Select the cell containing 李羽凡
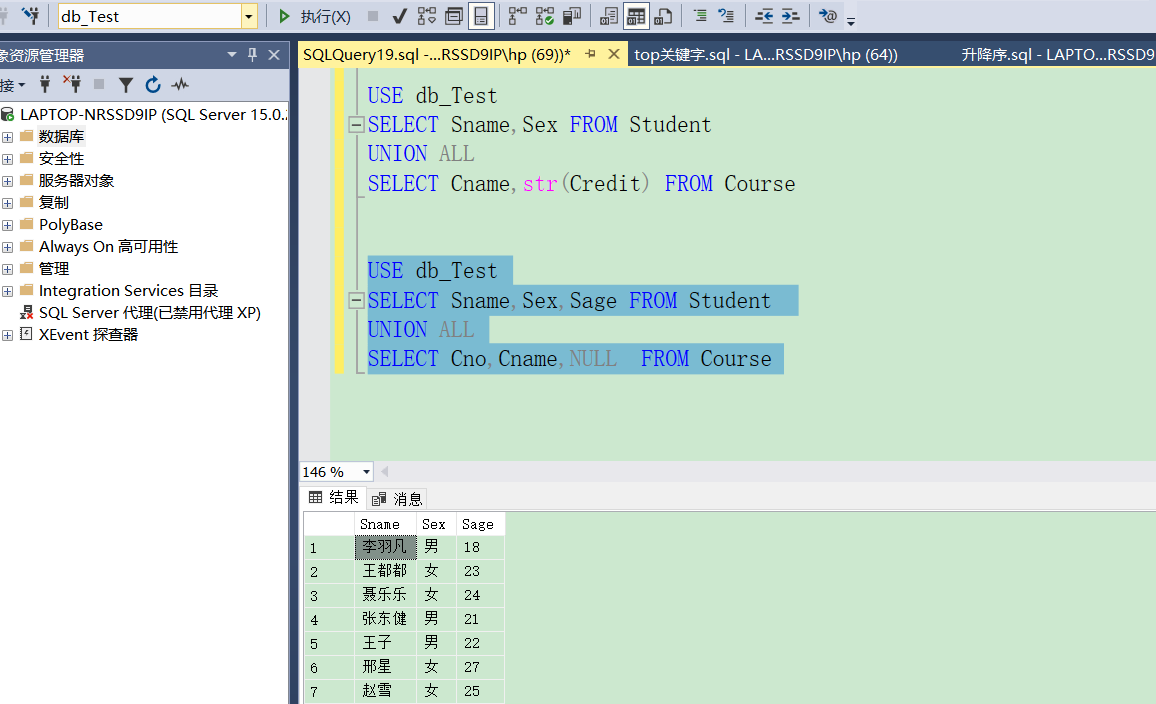The image size is (1156, 704). click(x=386, y=547)
